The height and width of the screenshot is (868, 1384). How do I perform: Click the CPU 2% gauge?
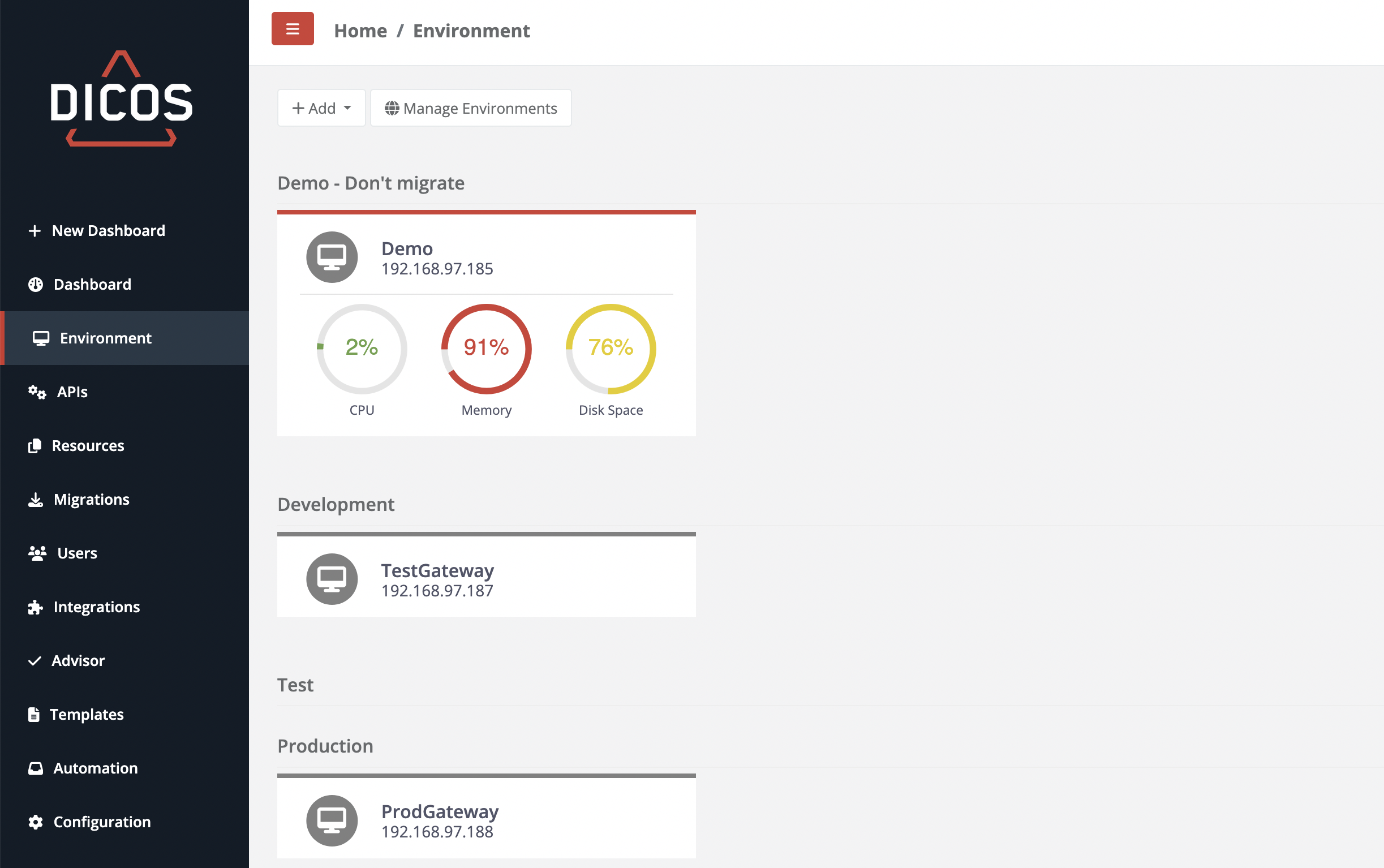(x=362, y=349)
